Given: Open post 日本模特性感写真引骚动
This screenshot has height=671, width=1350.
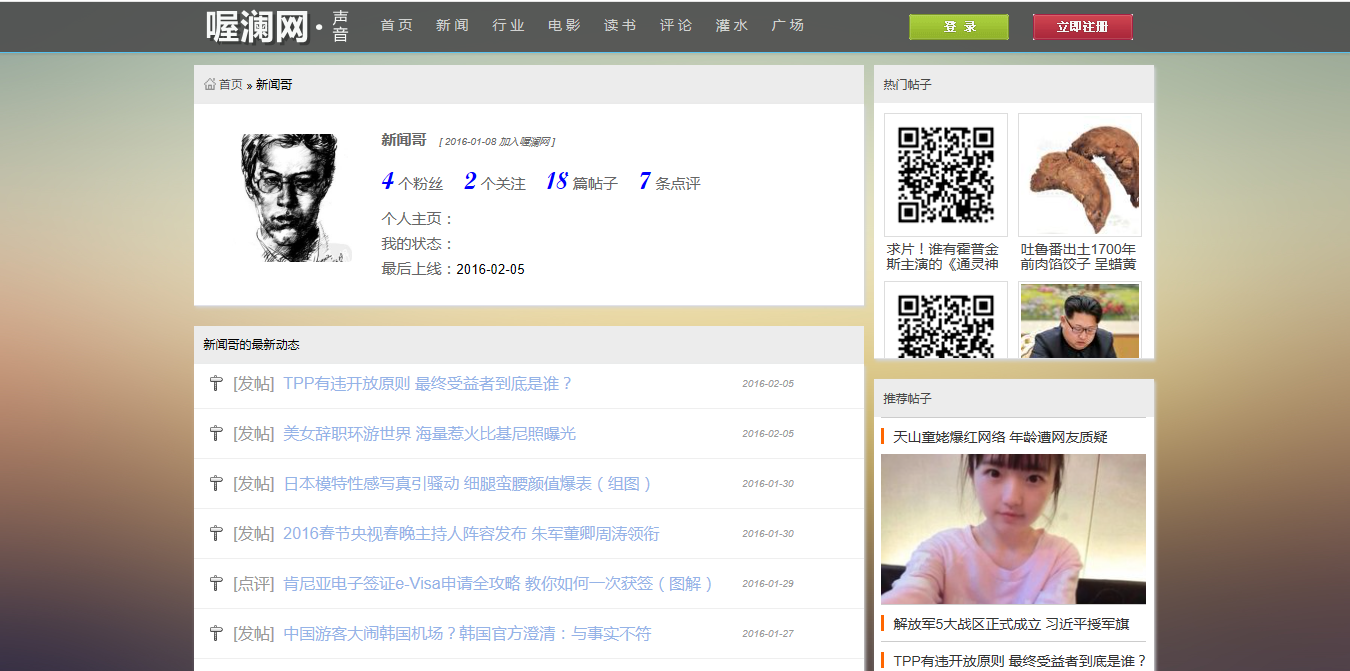Looking at the screenshot, I should 468,484.
